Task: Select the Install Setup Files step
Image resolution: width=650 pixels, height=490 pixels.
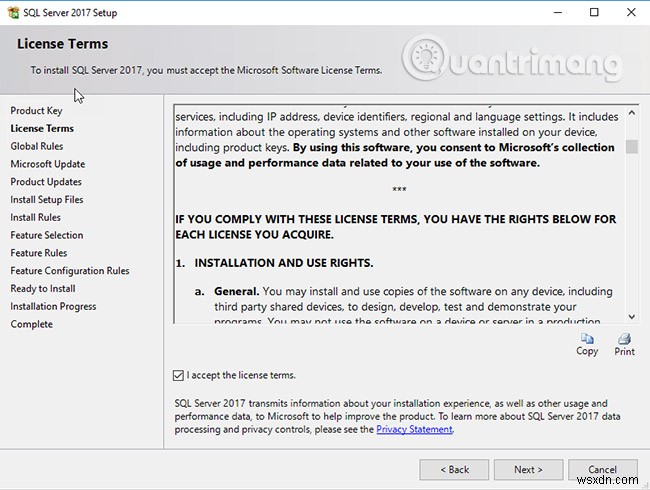Action: click(47, 200)
